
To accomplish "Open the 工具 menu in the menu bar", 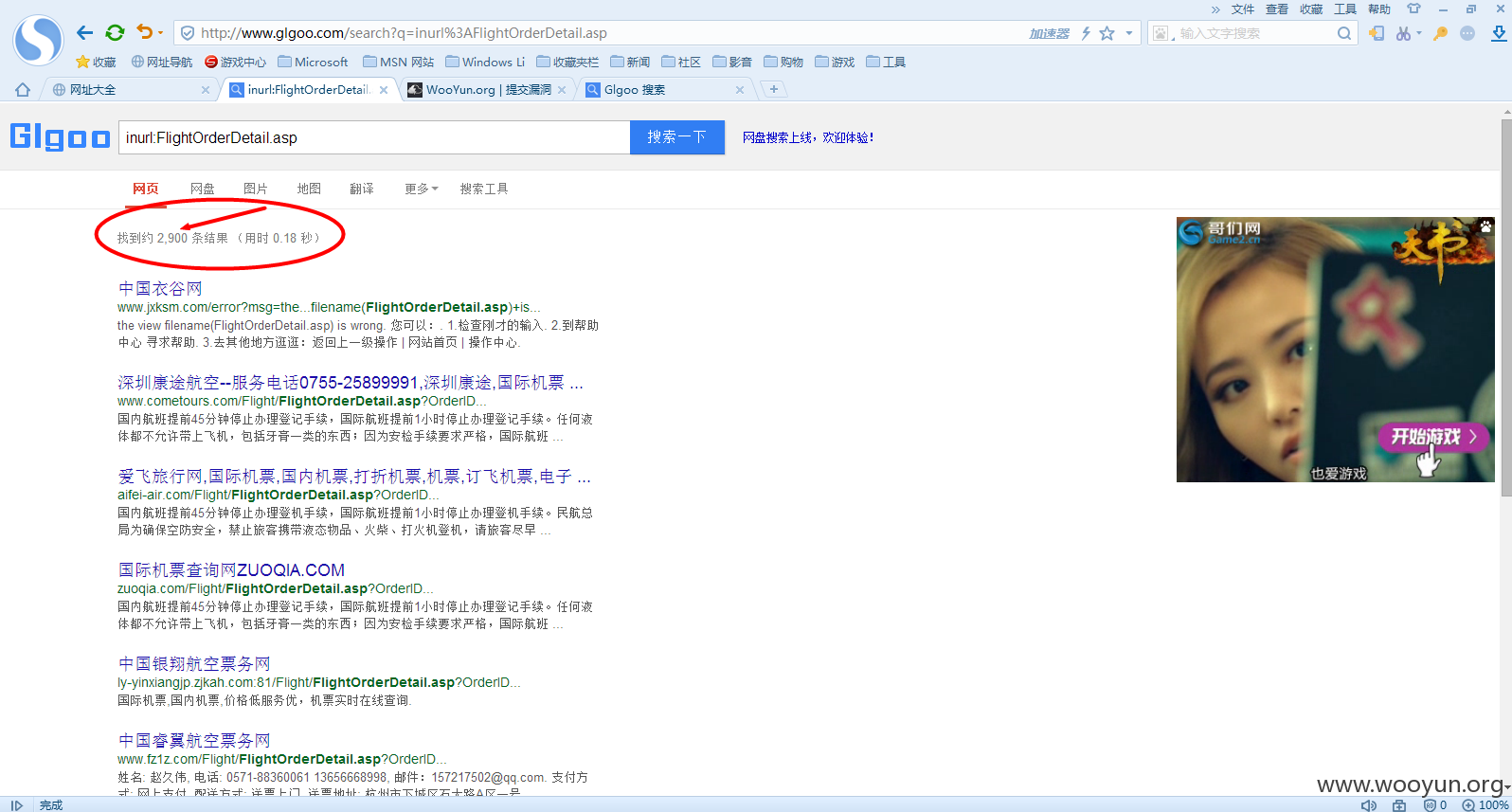I will click(1345, 9).
